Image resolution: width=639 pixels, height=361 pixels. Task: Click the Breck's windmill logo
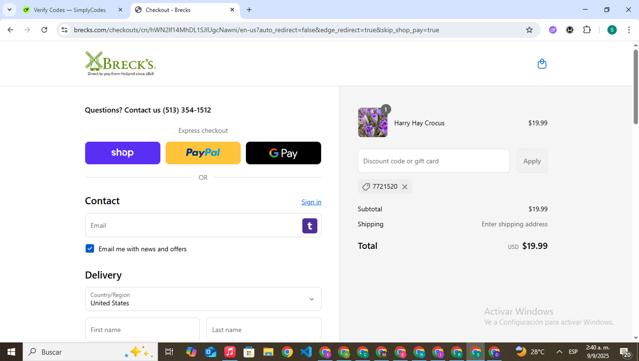120,64
